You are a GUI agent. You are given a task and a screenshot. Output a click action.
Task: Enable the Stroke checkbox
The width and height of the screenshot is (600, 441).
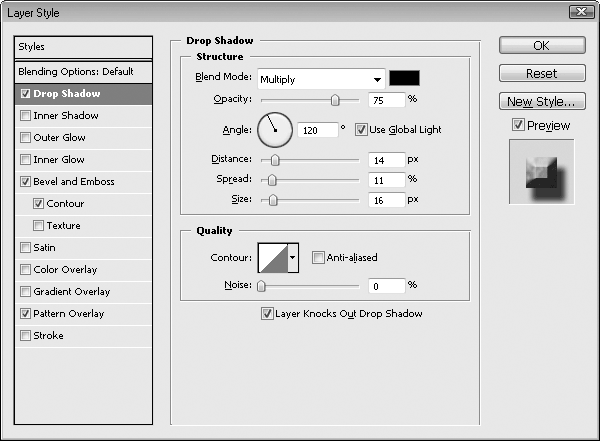pos(25,336)
